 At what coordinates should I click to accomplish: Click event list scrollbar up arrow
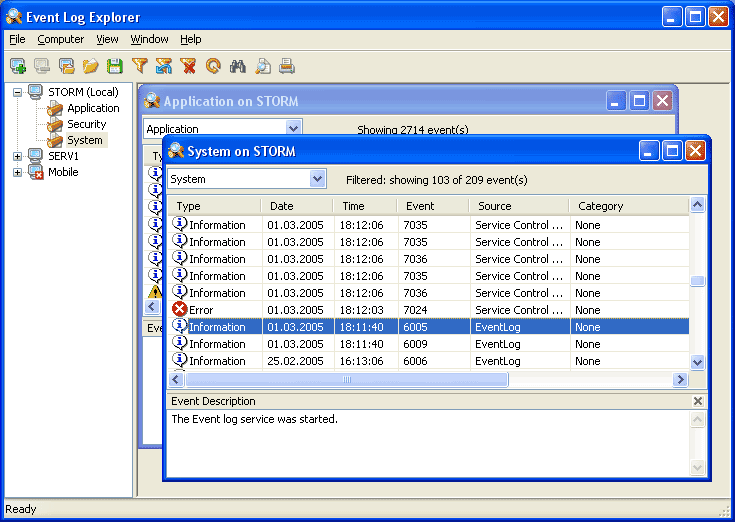(x=697, y=205)
